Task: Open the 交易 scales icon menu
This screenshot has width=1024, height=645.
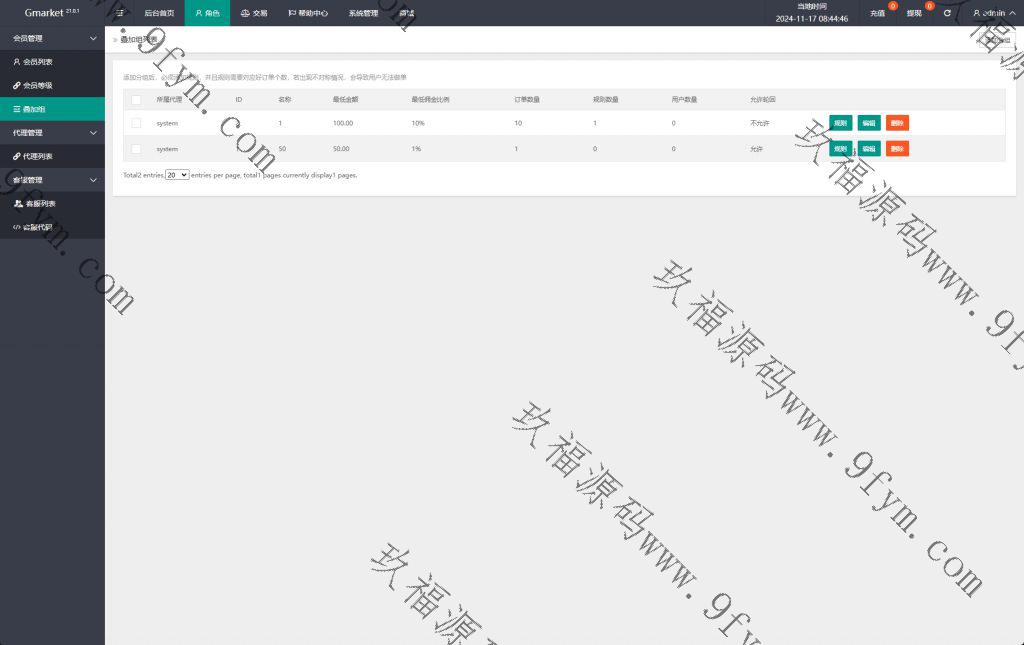Action: (254, 13)
